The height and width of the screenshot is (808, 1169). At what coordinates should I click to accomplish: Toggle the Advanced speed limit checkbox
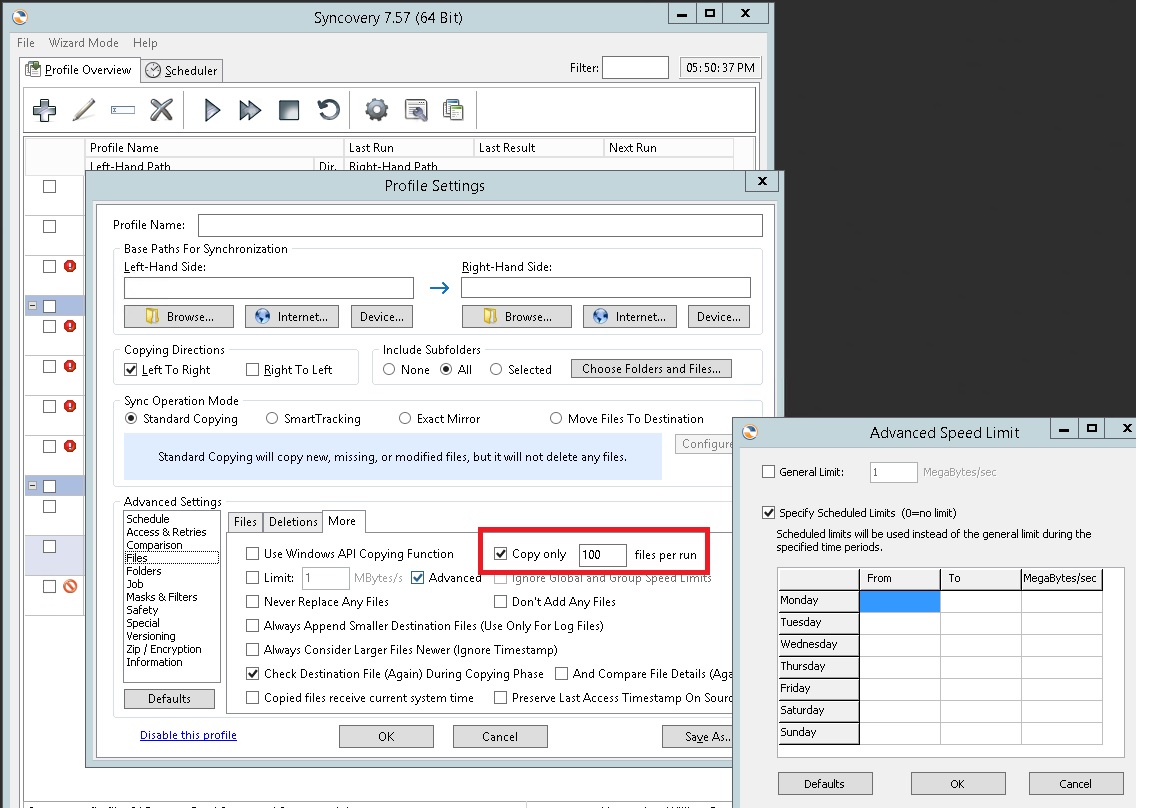point(418,578)
